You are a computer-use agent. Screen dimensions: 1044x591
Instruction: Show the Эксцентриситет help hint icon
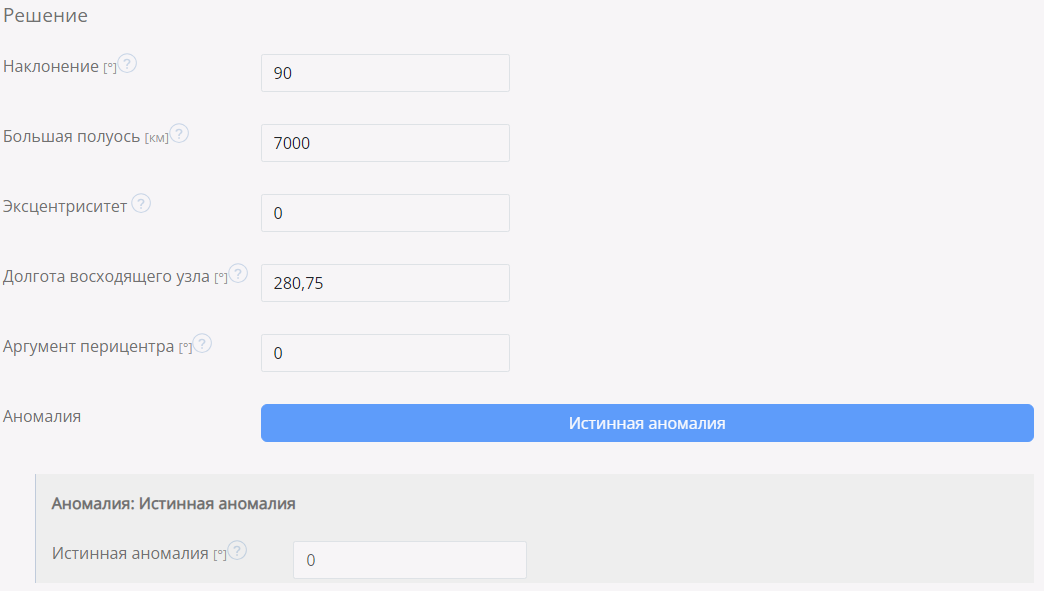point(141,204)
